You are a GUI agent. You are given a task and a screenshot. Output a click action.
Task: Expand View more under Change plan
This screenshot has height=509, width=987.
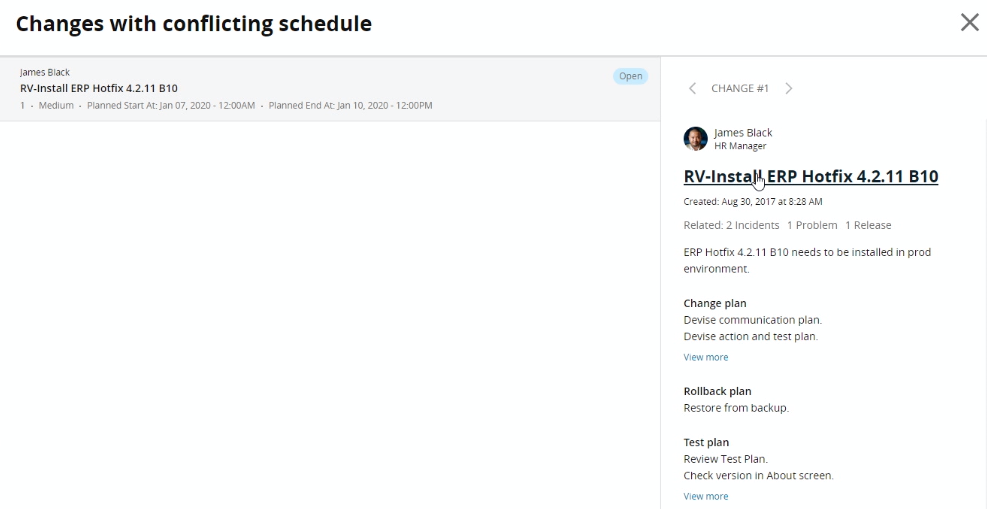[706, 357]
